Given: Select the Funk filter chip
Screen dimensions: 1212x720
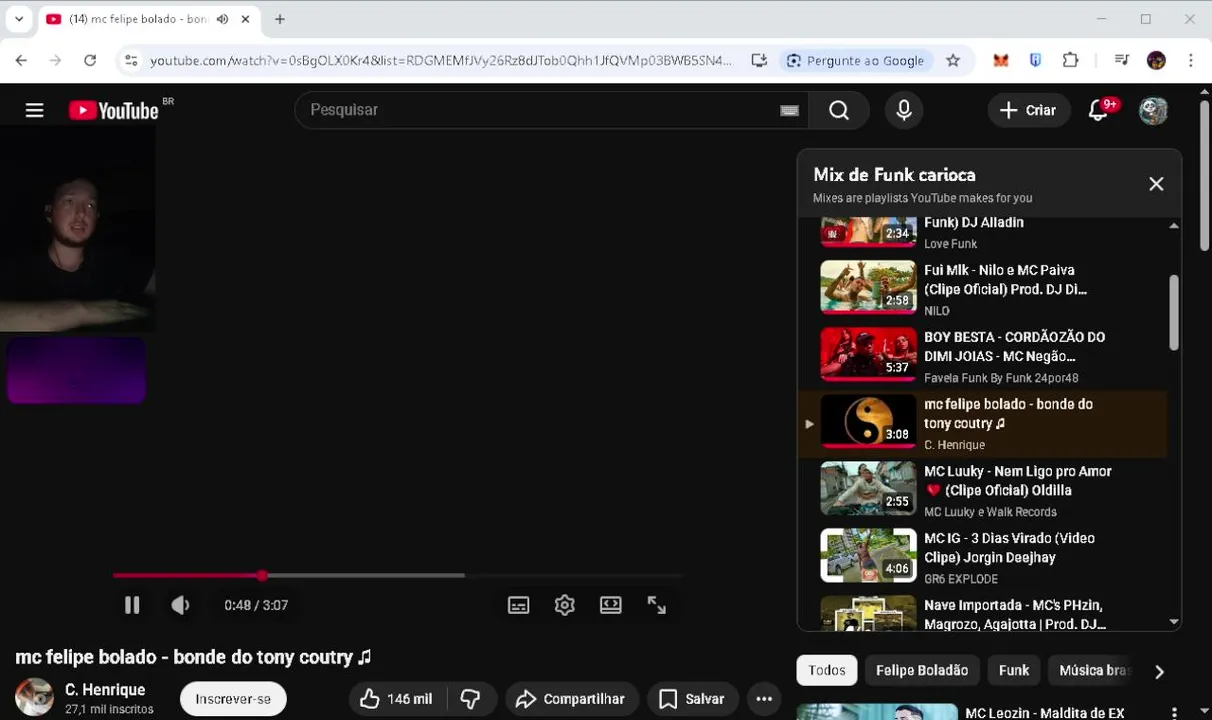Looking at the screenshot, I should click(x=1014, y=670).
